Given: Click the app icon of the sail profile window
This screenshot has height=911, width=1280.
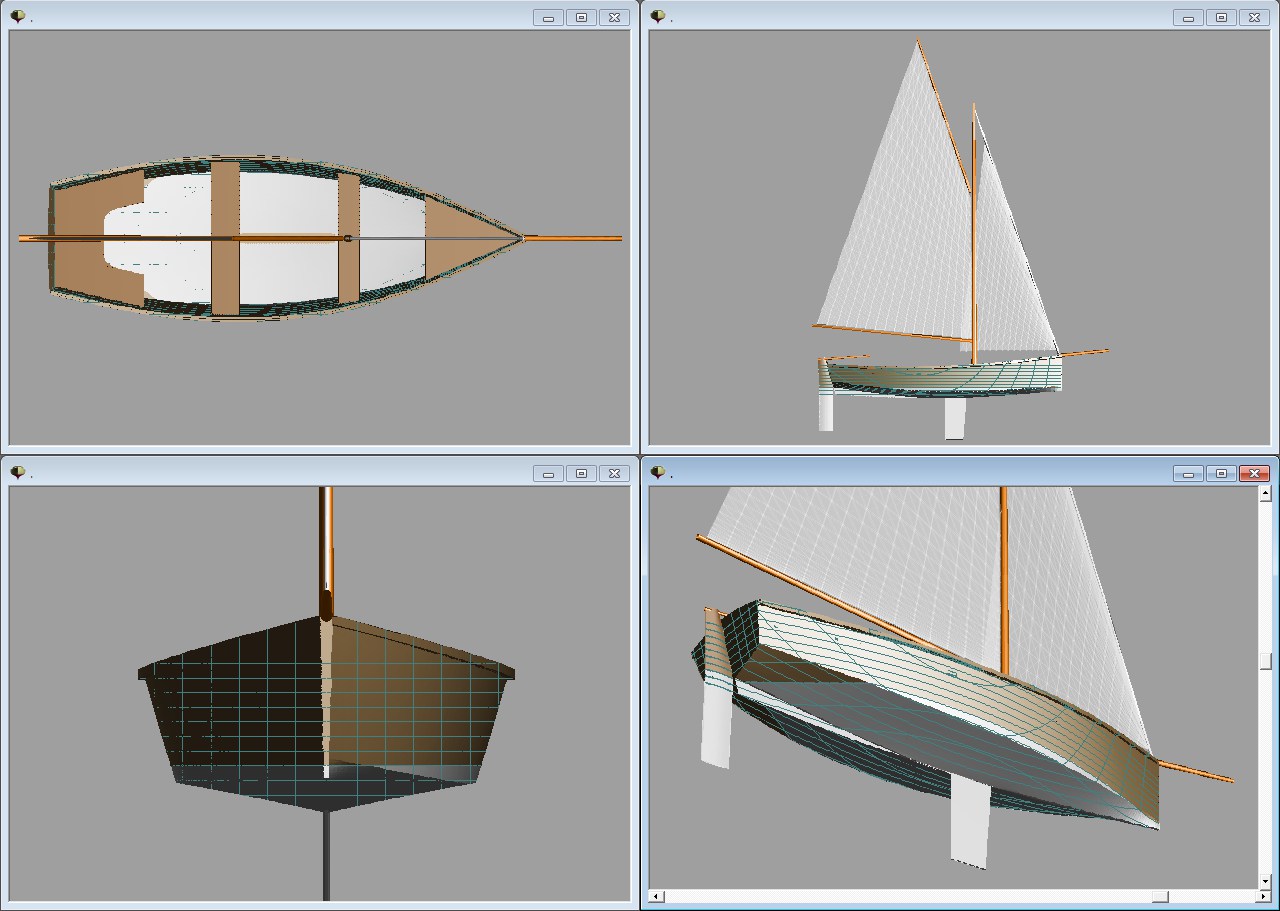Looking at the screenshot, I should tap(657, 16).
